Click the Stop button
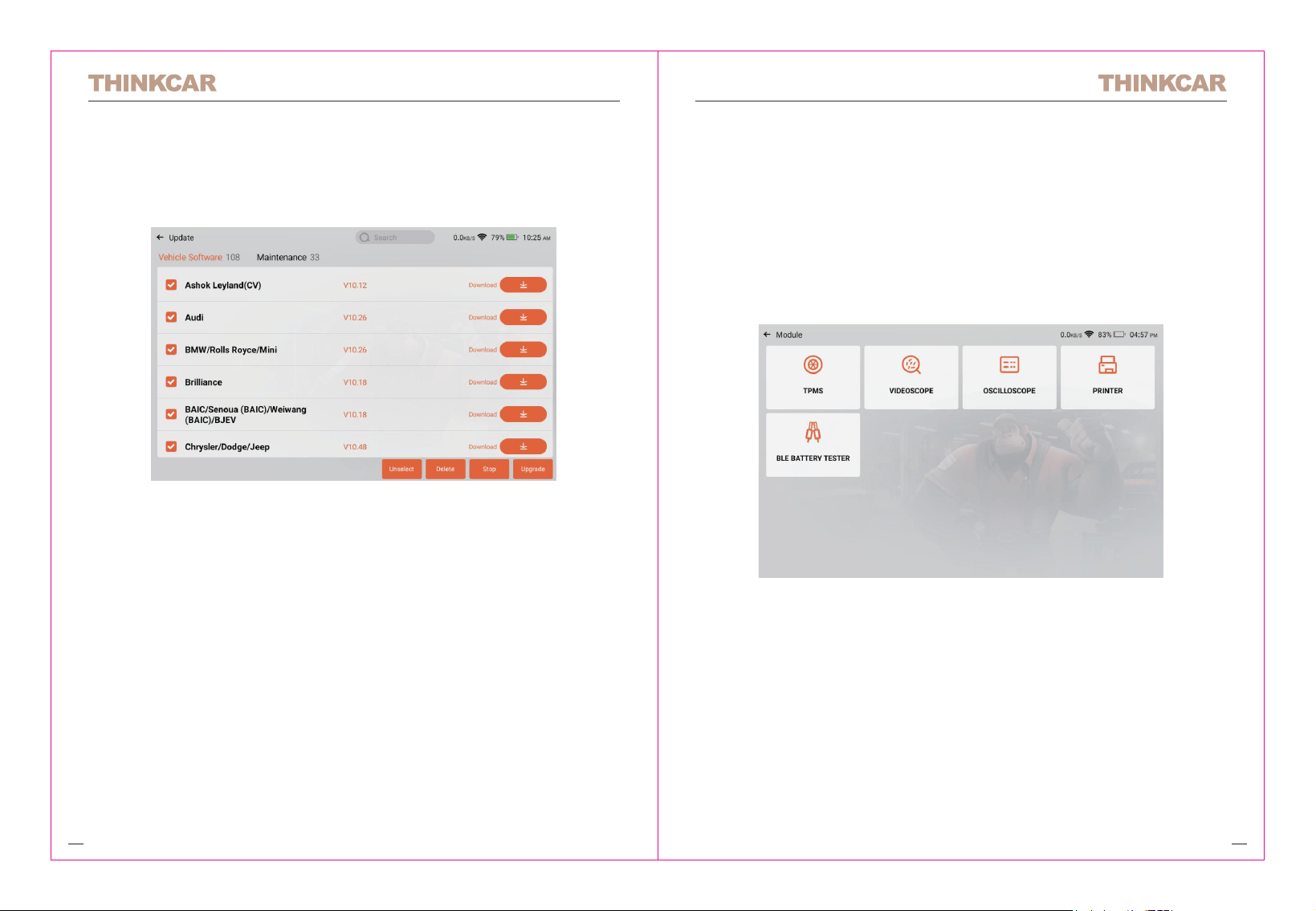The height and width of the screenshot is (911, 1316). pyautogui.click(x=489, y=469)
